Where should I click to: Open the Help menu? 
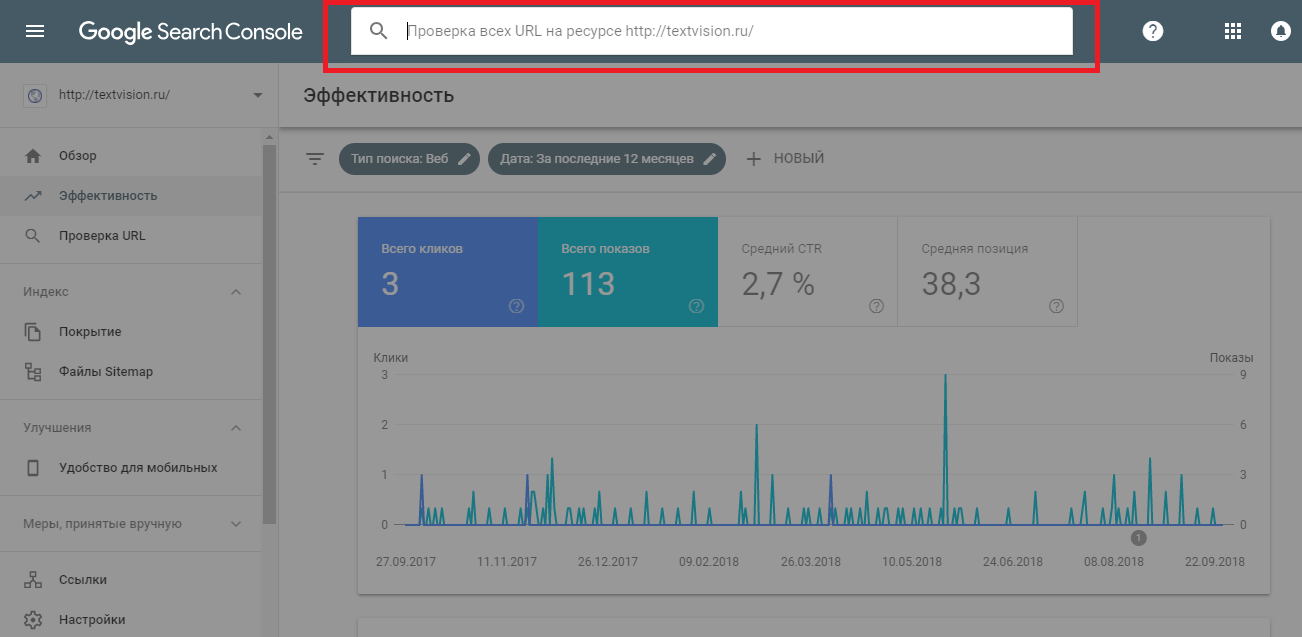tap(1152, 30)
